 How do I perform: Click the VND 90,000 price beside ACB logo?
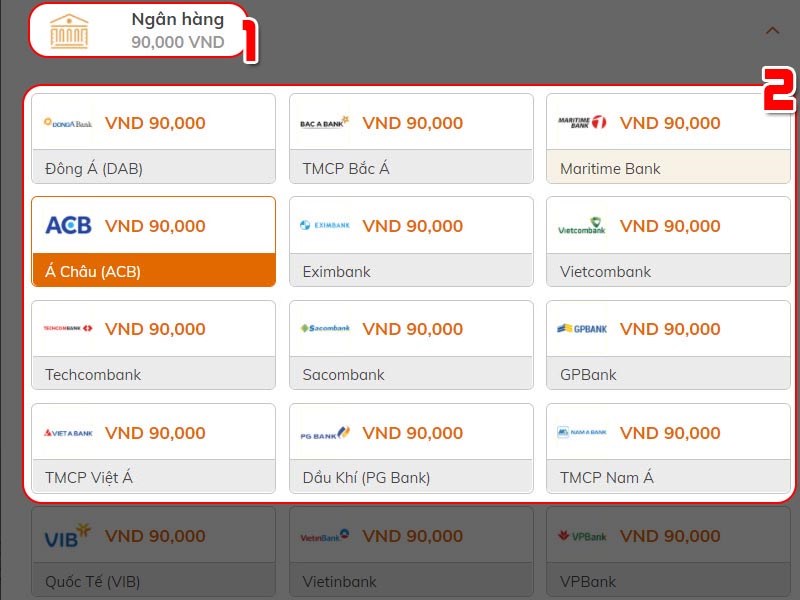pyautogui.click(x=155, y=226)
